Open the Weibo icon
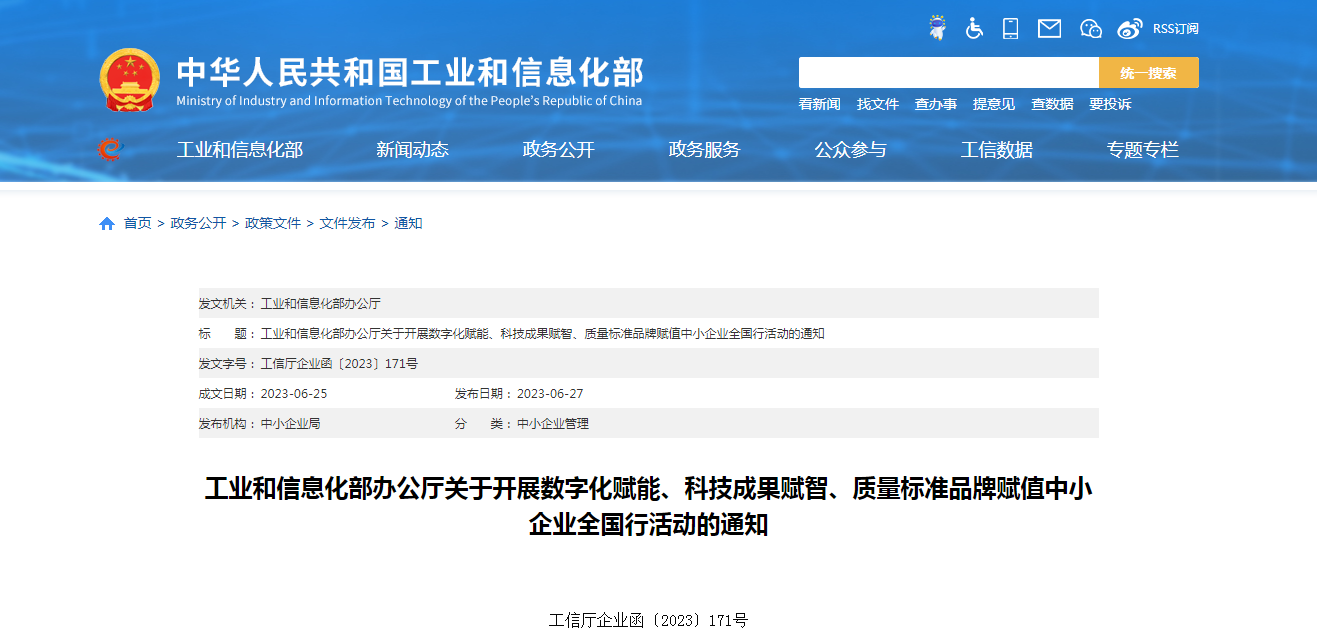 point(1130,28)
